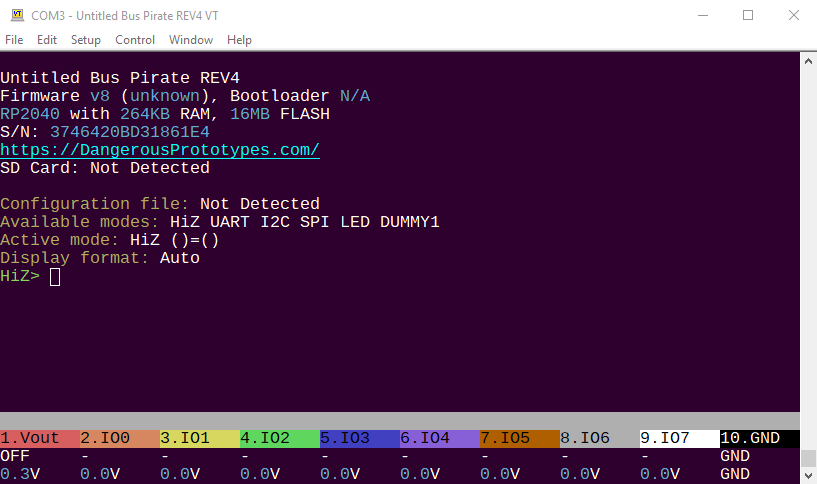Click the Tera Term VT title bar icon
Image resolution: width=817 pixels, height=484 pixels.
coord(18,15)
